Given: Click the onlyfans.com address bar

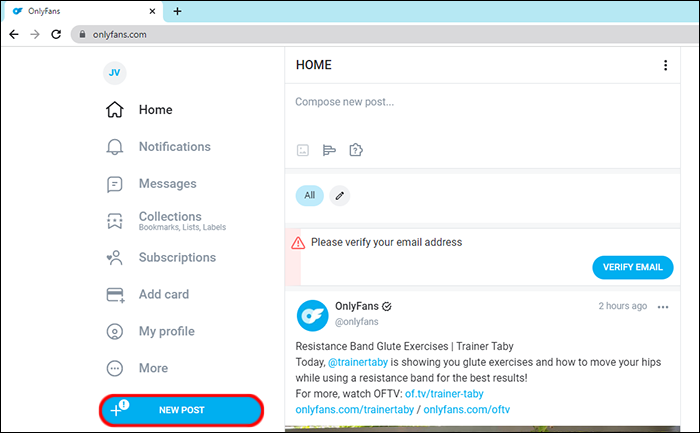Looking at the screenshot, I should [x=384, y=34].
